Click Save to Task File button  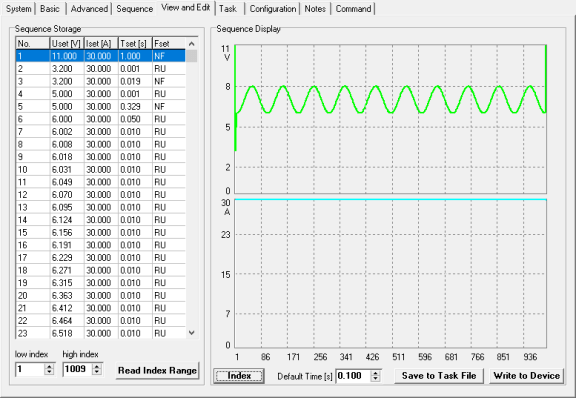(439, 376)
